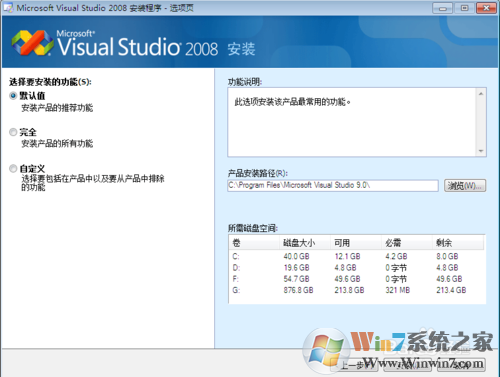Click the Visual Studio infinity logo
500x377 pixels.
(32, 43)
